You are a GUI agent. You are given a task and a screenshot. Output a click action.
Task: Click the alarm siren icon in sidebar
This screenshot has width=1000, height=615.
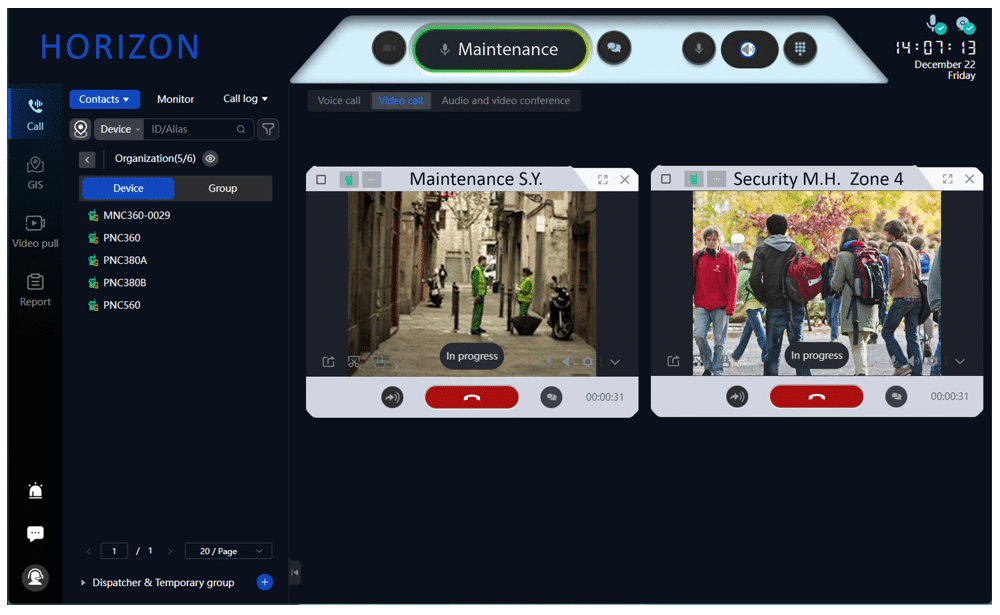35,490
